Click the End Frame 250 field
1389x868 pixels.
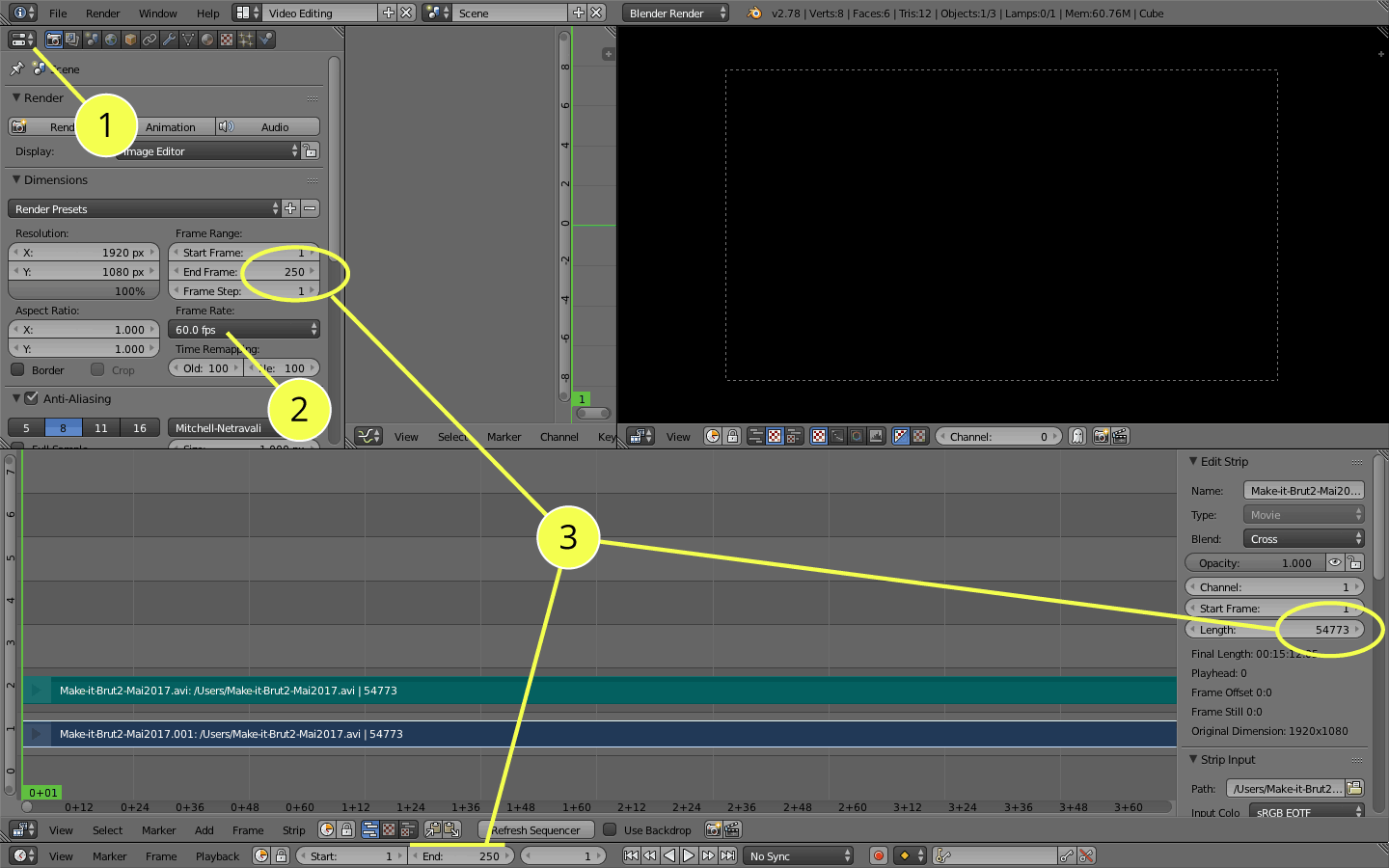point(244,271)
